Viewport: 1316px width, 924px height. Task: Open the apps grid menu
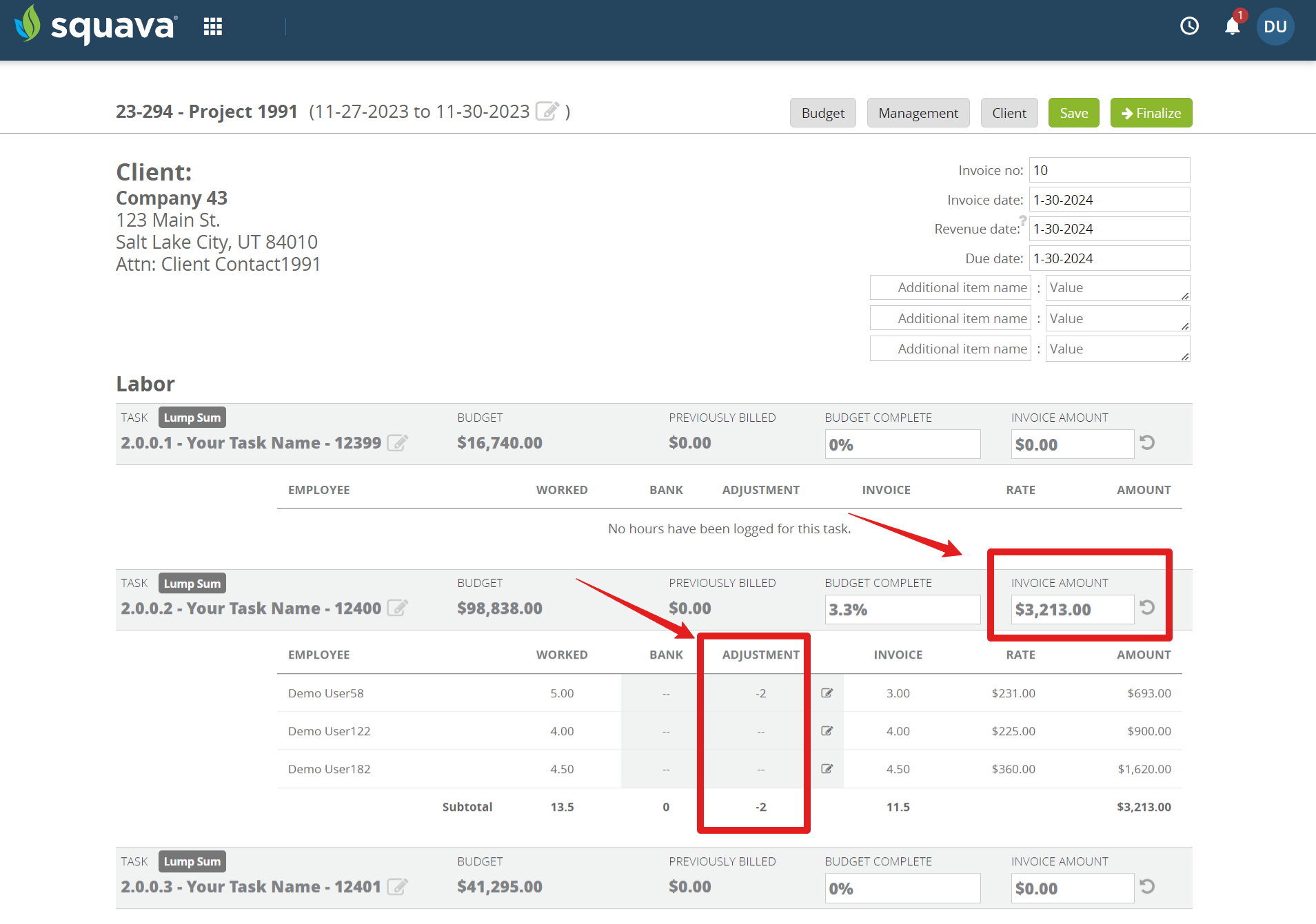(213, 27)
